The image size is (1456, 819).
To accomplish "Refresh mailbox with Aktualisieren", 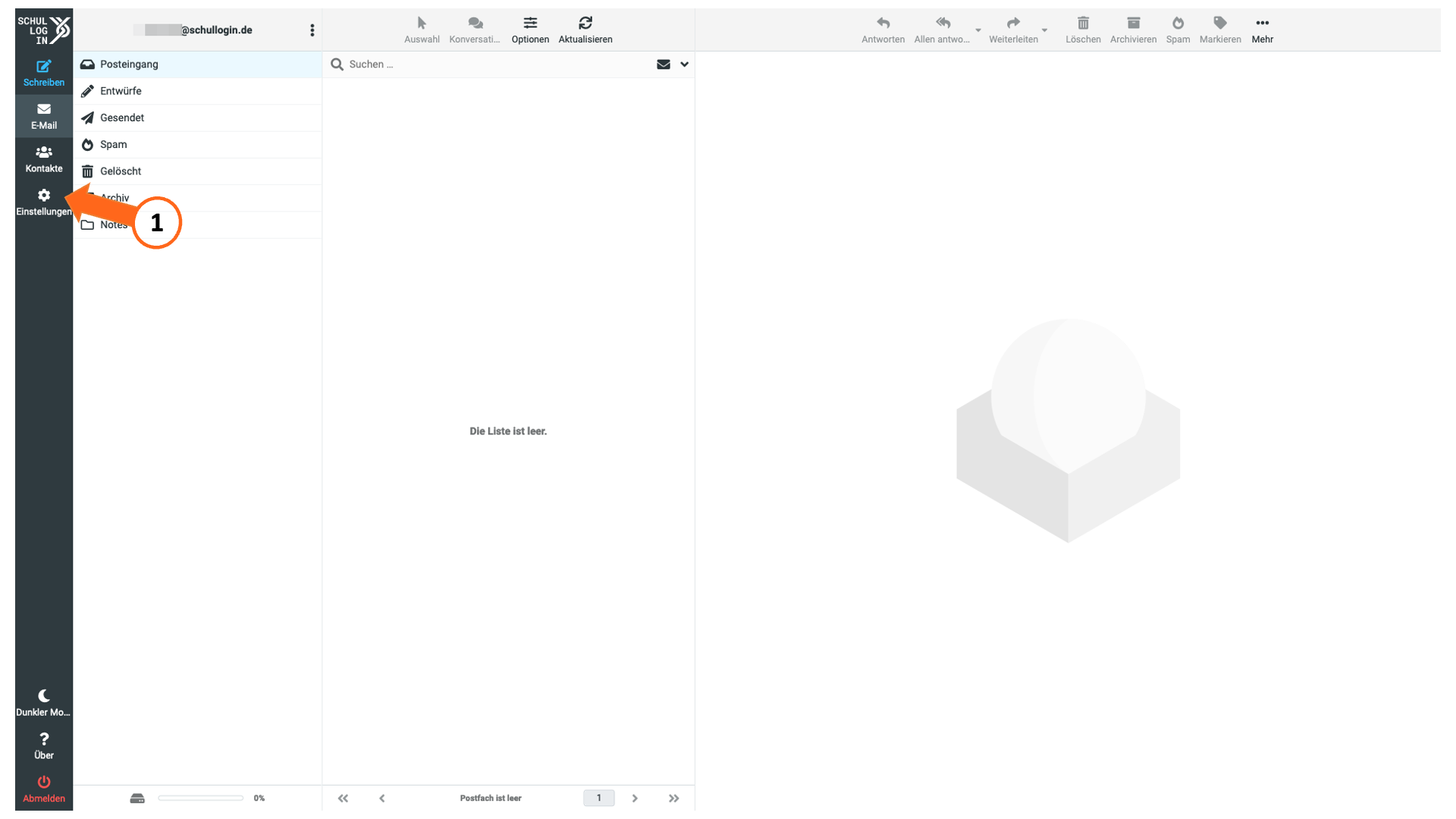I will 585,30.
